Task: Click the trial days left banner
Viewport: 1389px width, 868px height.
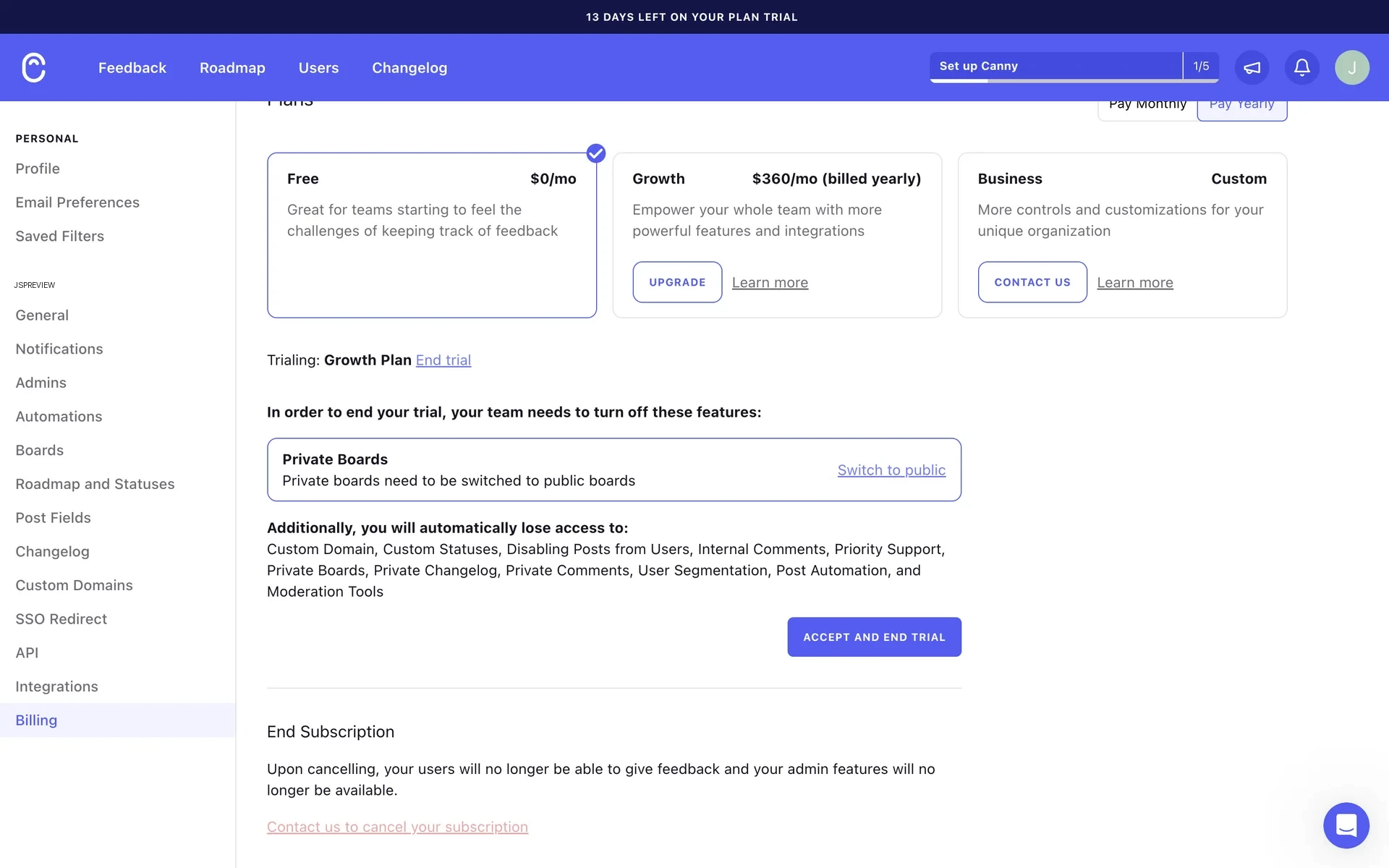Action: point(692,17)
